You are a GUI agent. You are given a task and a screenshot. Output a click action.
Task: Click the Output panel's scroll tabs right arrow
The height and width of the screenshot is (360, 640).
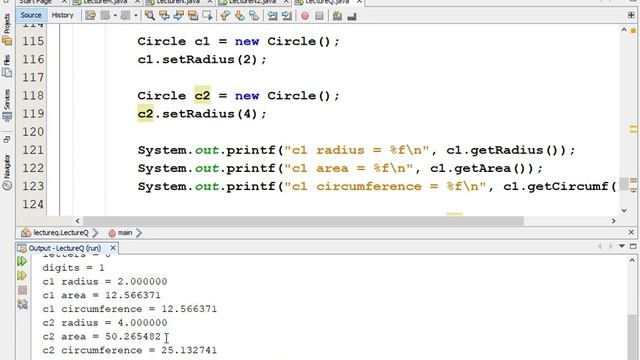click(610, 246)
